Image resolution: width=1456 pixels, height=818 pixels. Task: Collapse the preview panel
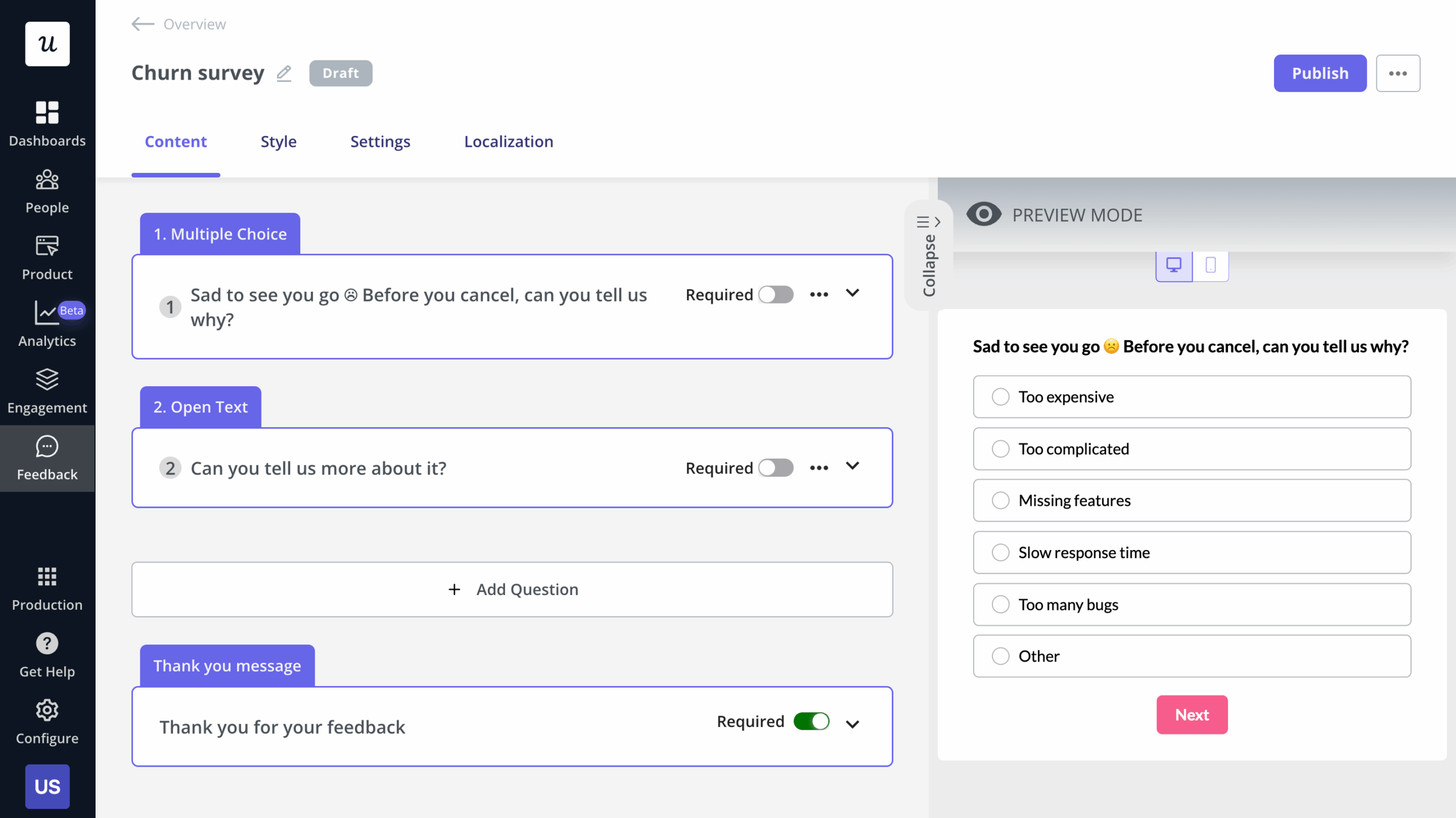pyautogui.click(x=929, y=256)
